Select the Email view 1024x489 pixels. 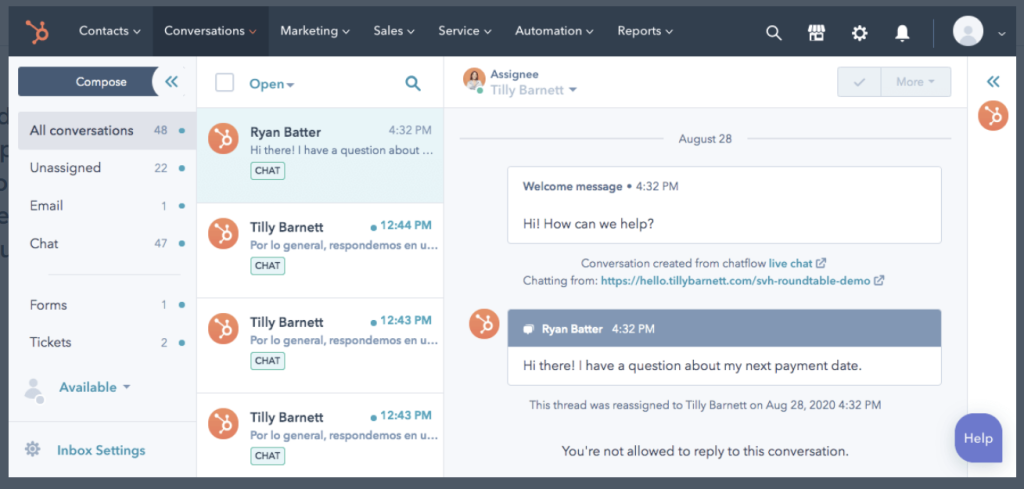(x=107, y=206)
